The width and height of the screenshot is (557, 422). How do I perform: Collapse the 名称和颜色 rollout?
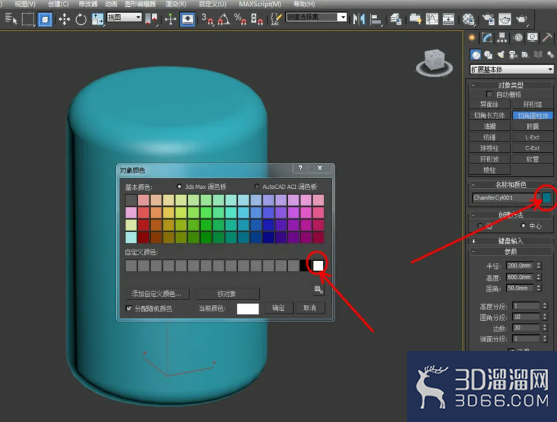[x=511, y=185]
